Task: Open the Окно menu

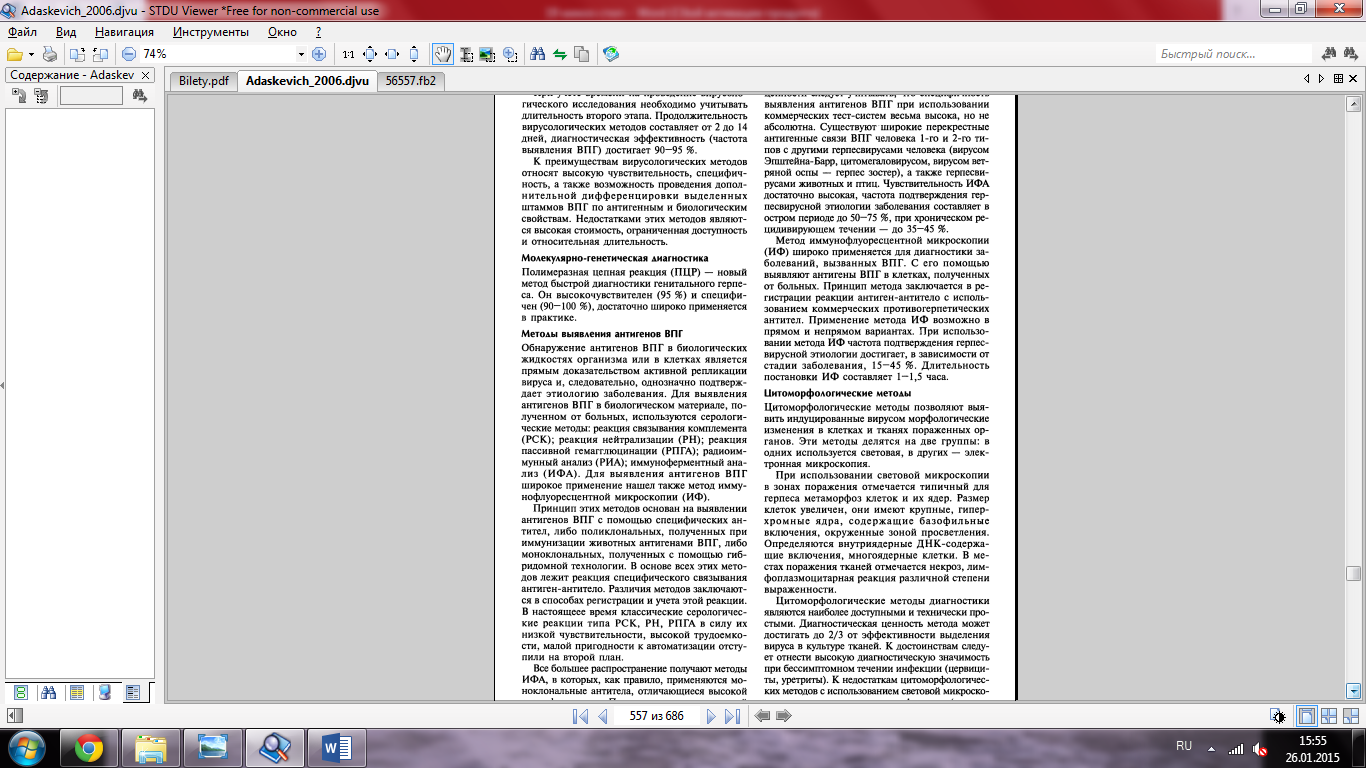Action: coord(283,32)
